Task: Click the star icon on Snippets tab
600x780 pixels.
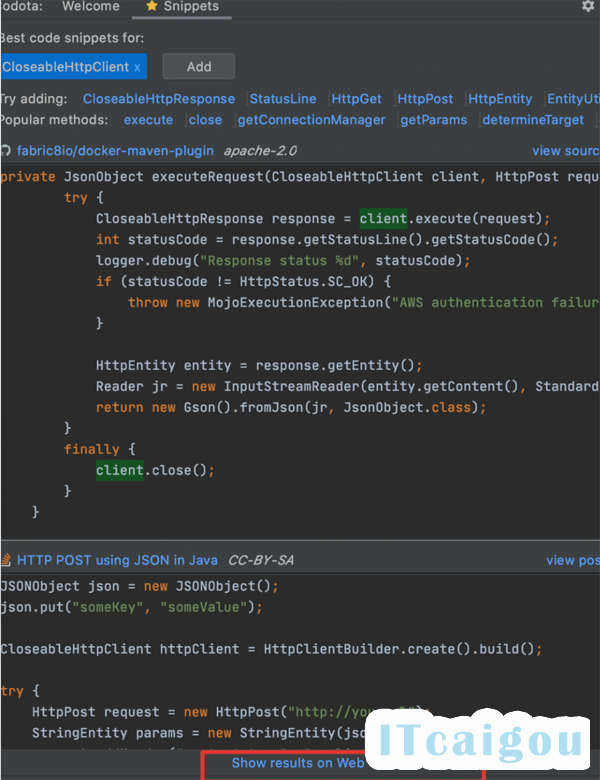Action: pos(152,6)
